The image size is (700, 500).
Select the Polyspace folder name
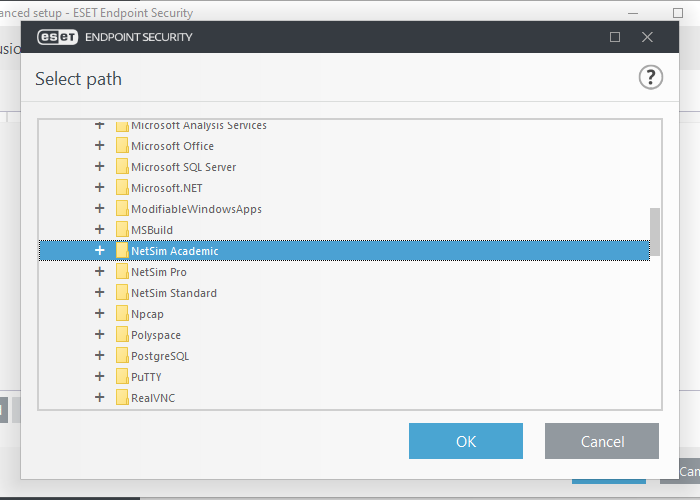click(156, 335)
